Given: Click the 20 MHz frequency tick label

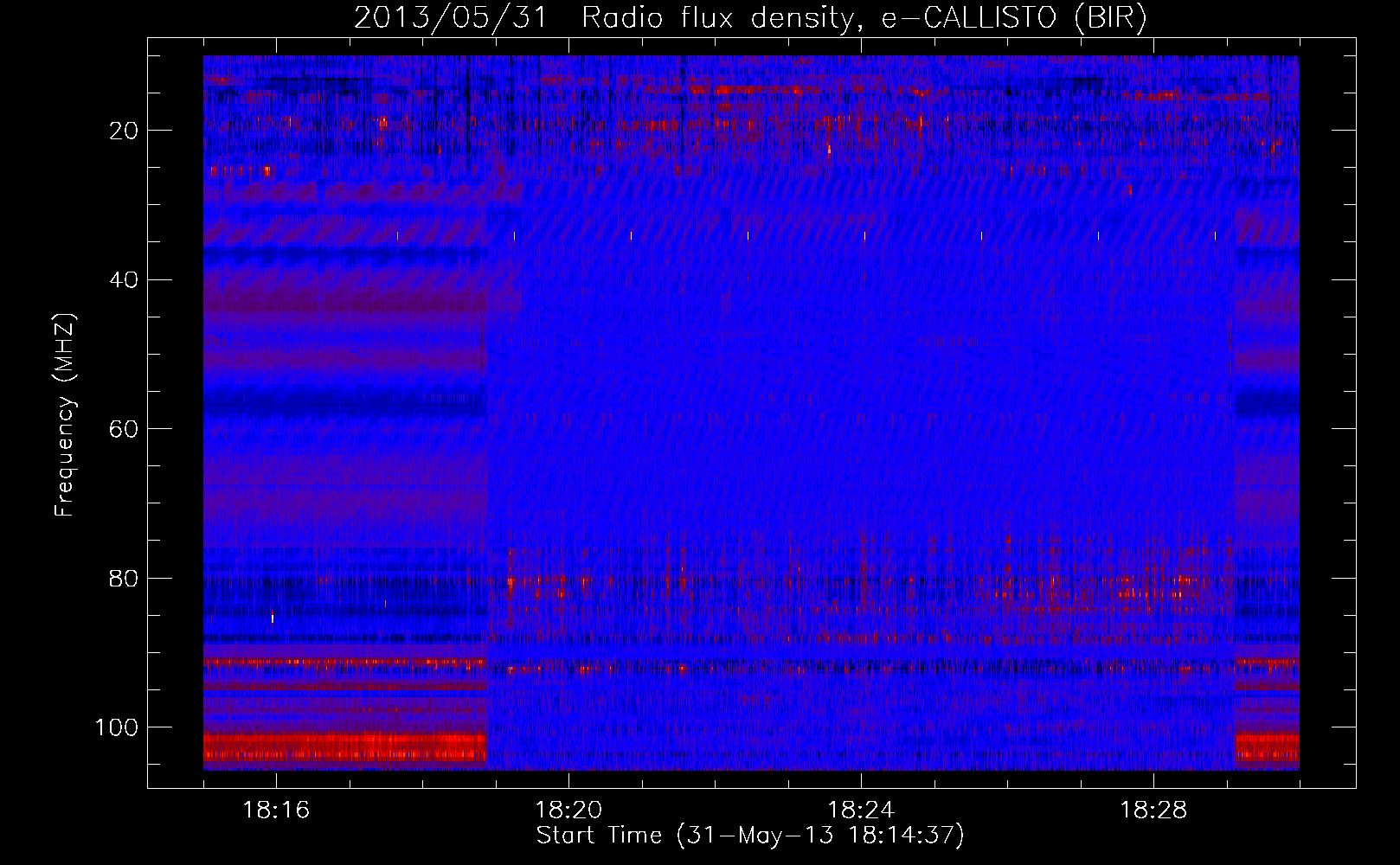Looking at the screenshot, I should (125, 131).
